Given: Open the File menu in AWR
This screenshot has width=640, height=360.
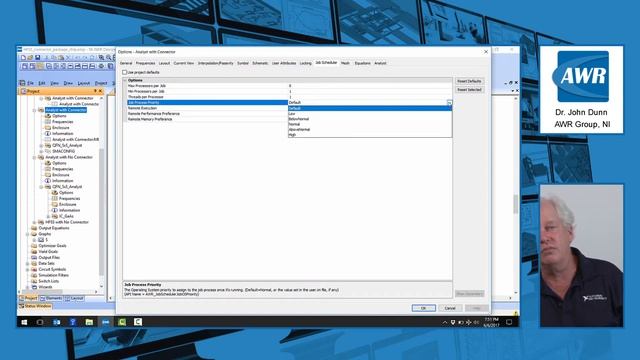Looking at the screenshot, I should (x=30, y=83).
